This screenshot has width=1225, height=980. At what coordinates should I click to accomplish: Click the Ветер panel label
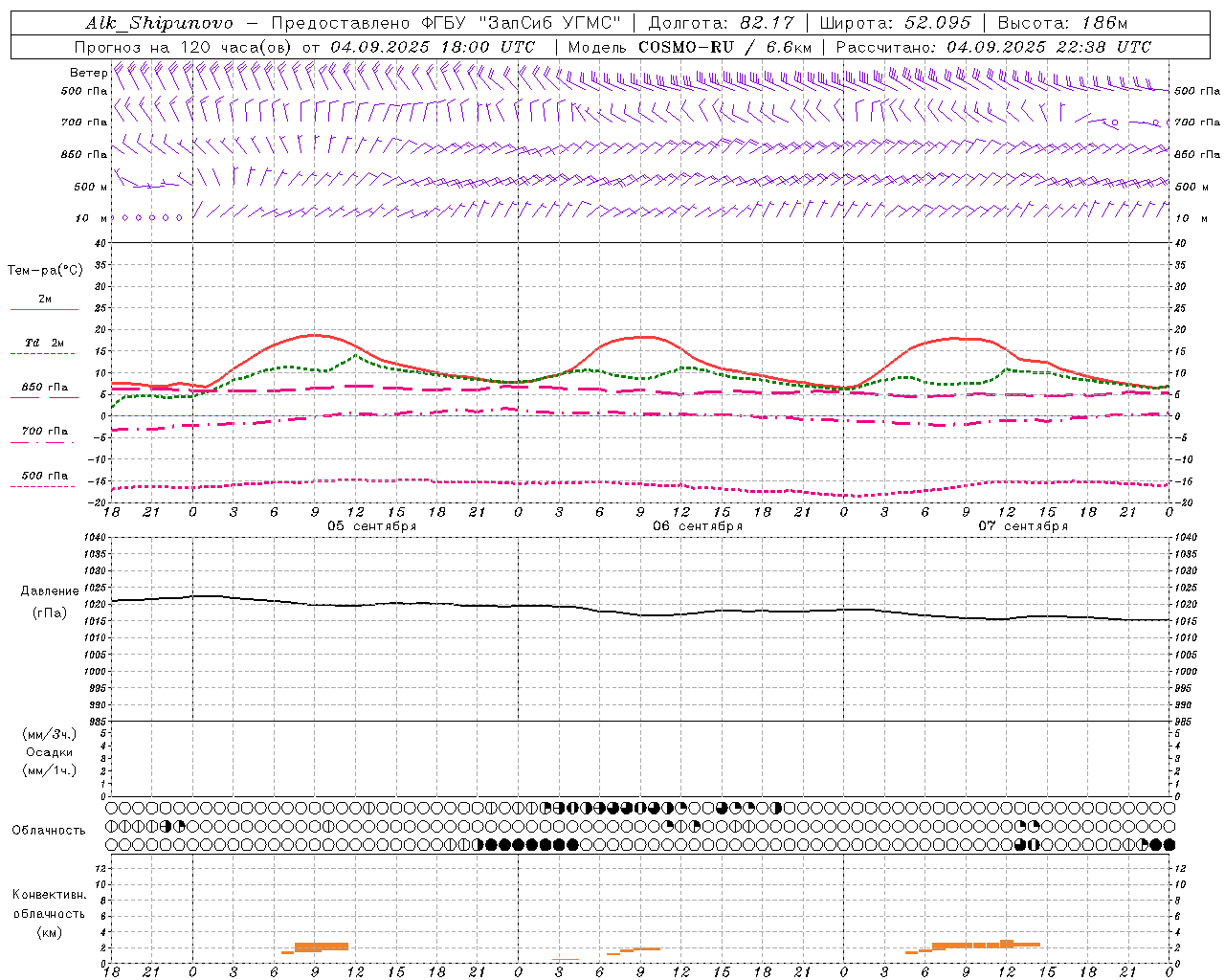[x=88, y=73]
